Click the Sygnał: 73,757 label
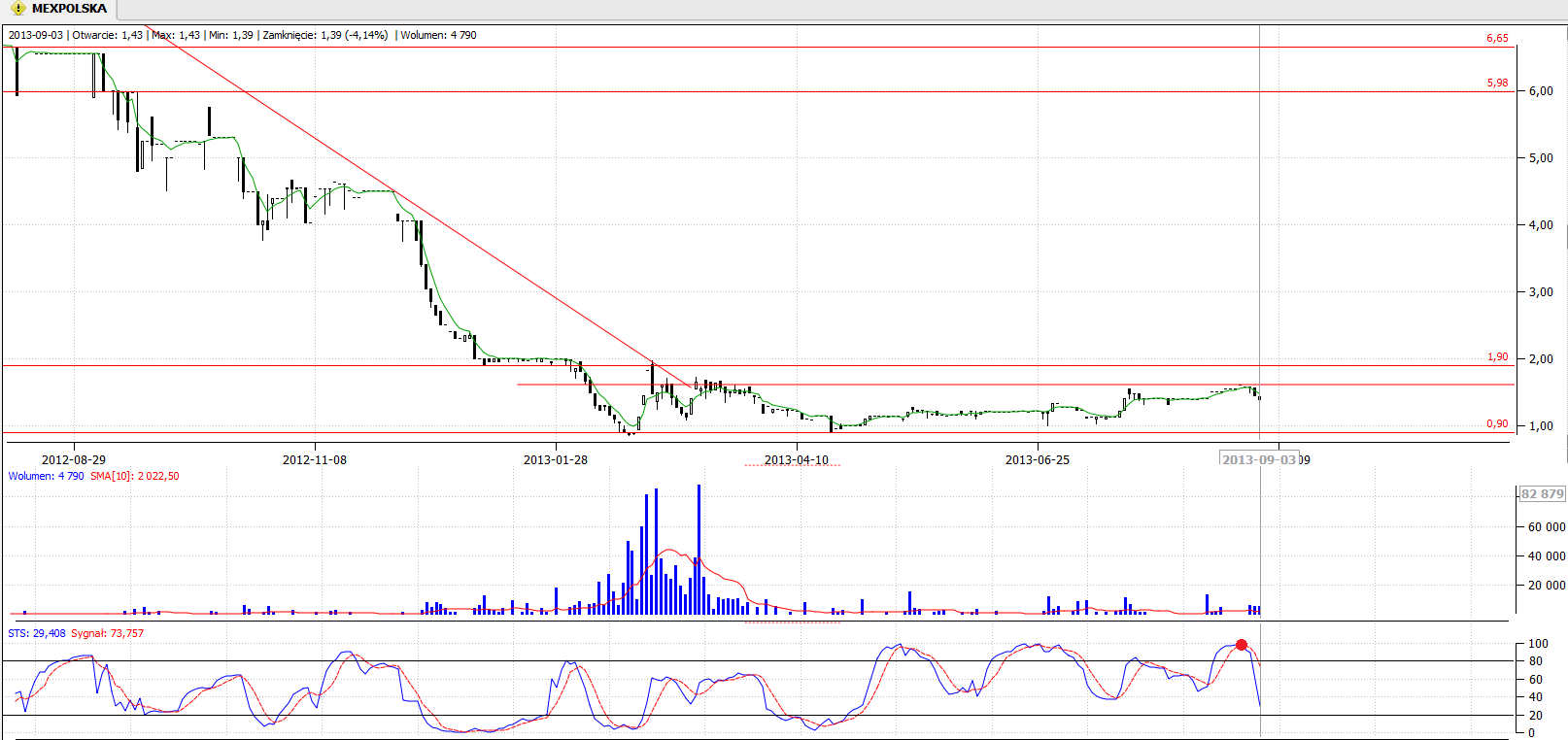Screen dimensions: 1568x740 [x=107, y=634]
